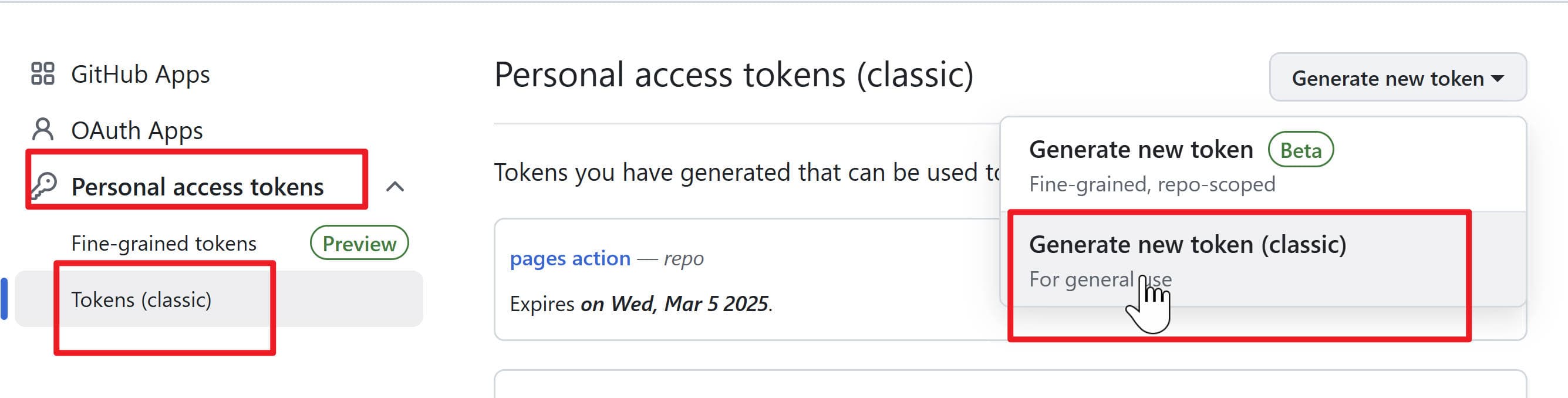The image size is (1568, 398).
Task: Select the Personal access tokens sidebar label
Action: [x=197, y=187]
